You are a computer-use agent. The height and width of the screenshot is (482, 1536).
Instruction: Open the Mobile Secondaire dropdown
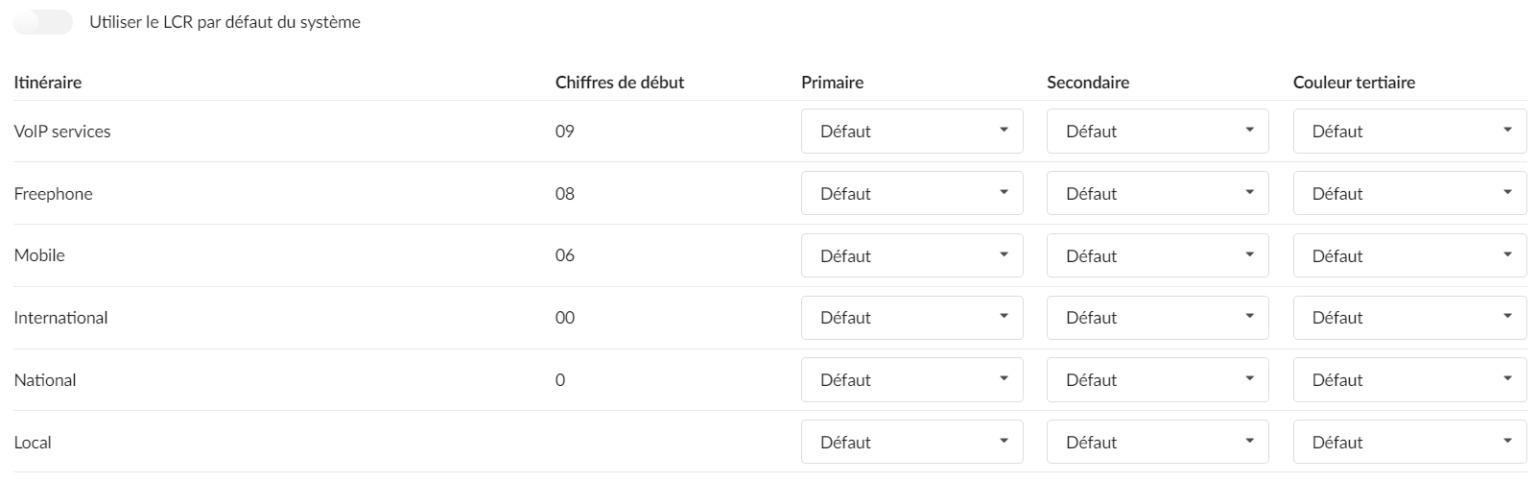tap(1157, 255)
